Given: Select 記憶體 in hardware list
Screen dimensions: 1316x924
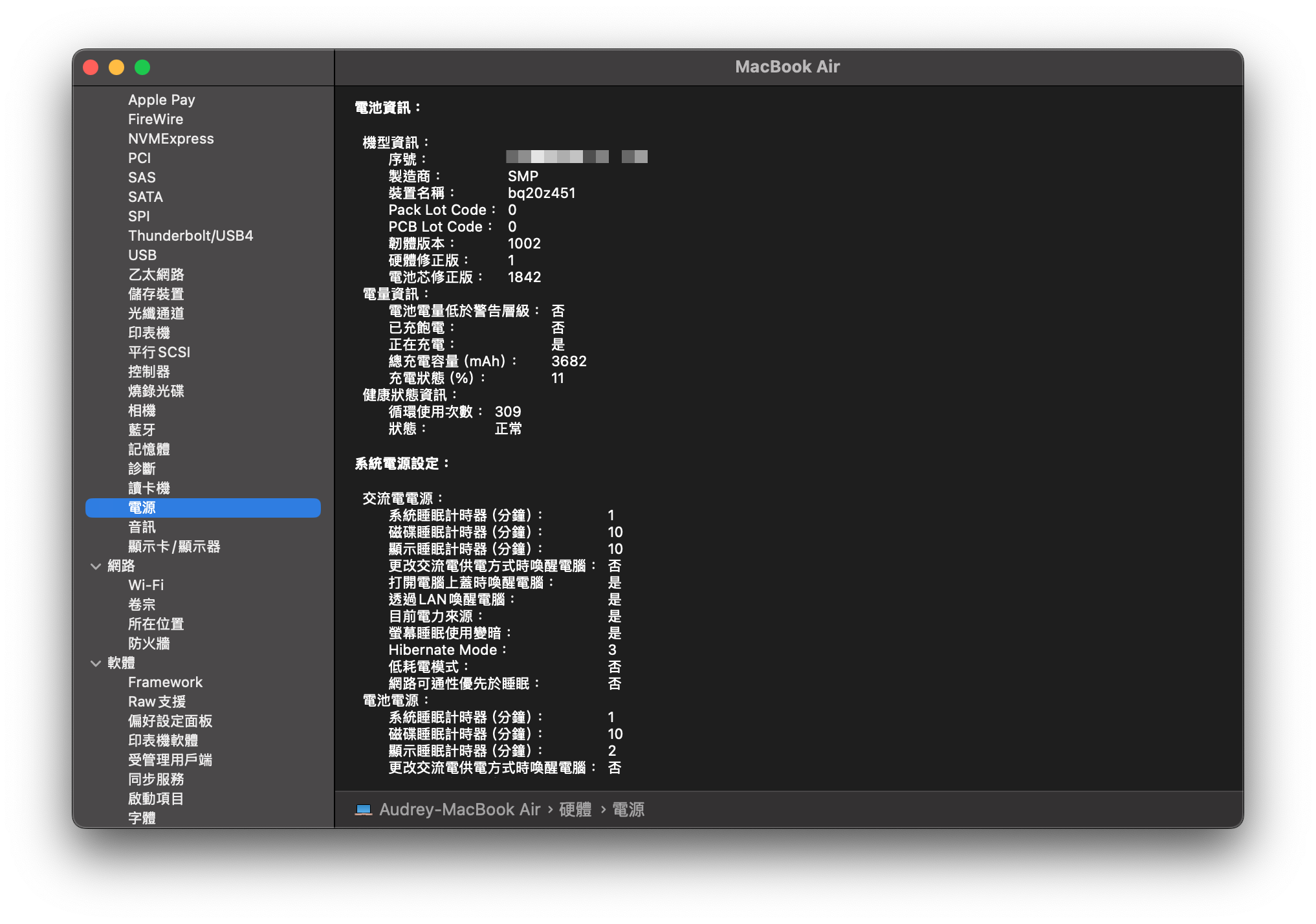Looking at the screenshot, I should tap(149, 449).
